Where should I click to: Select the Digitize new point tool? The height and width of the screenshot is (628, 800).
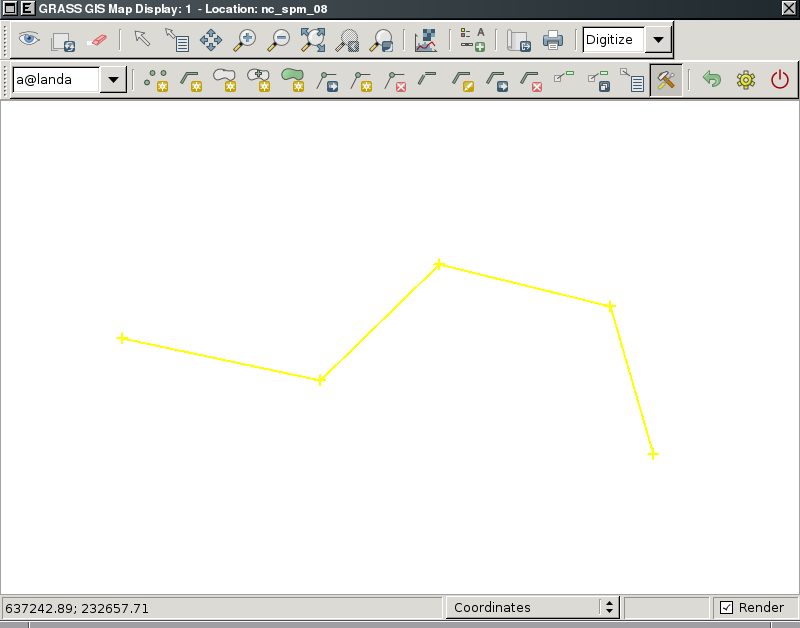click(x=156, y=81)
